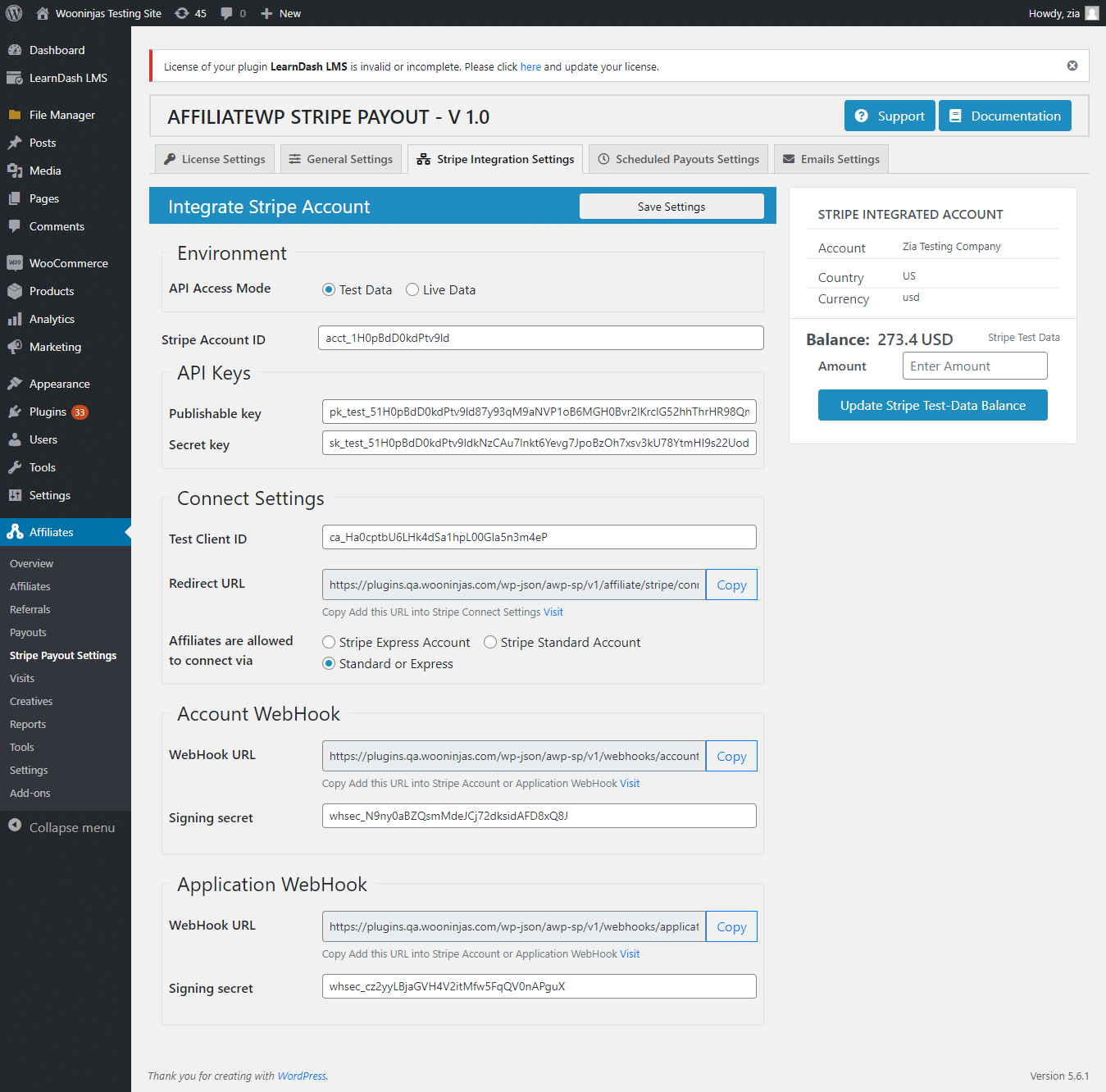Click the Collapse menu arrow icon
1106x1092 pixels.
(15, 825)
